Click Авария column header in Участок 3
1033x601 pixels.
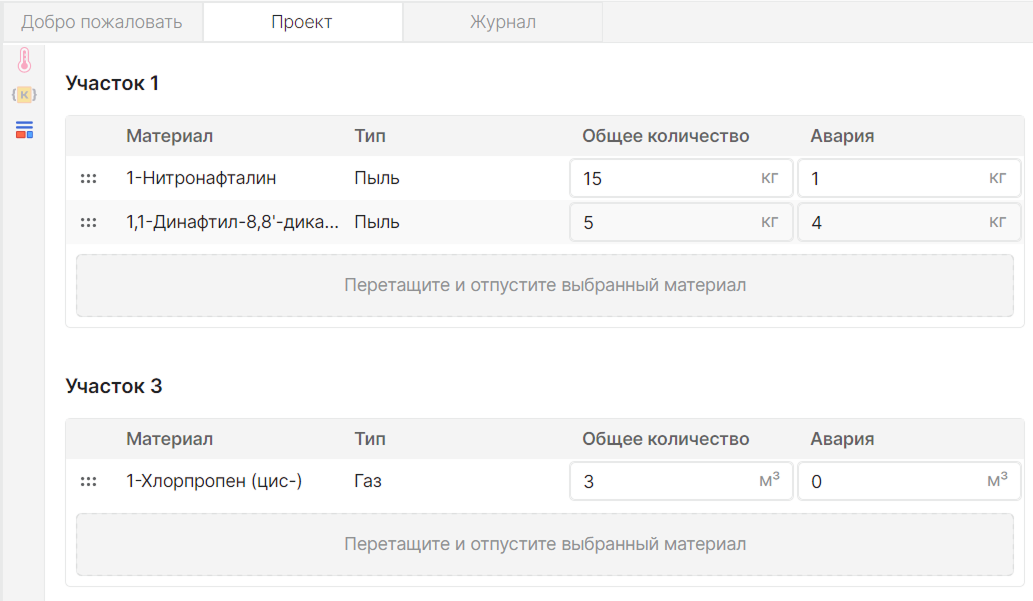click(842, 439)
